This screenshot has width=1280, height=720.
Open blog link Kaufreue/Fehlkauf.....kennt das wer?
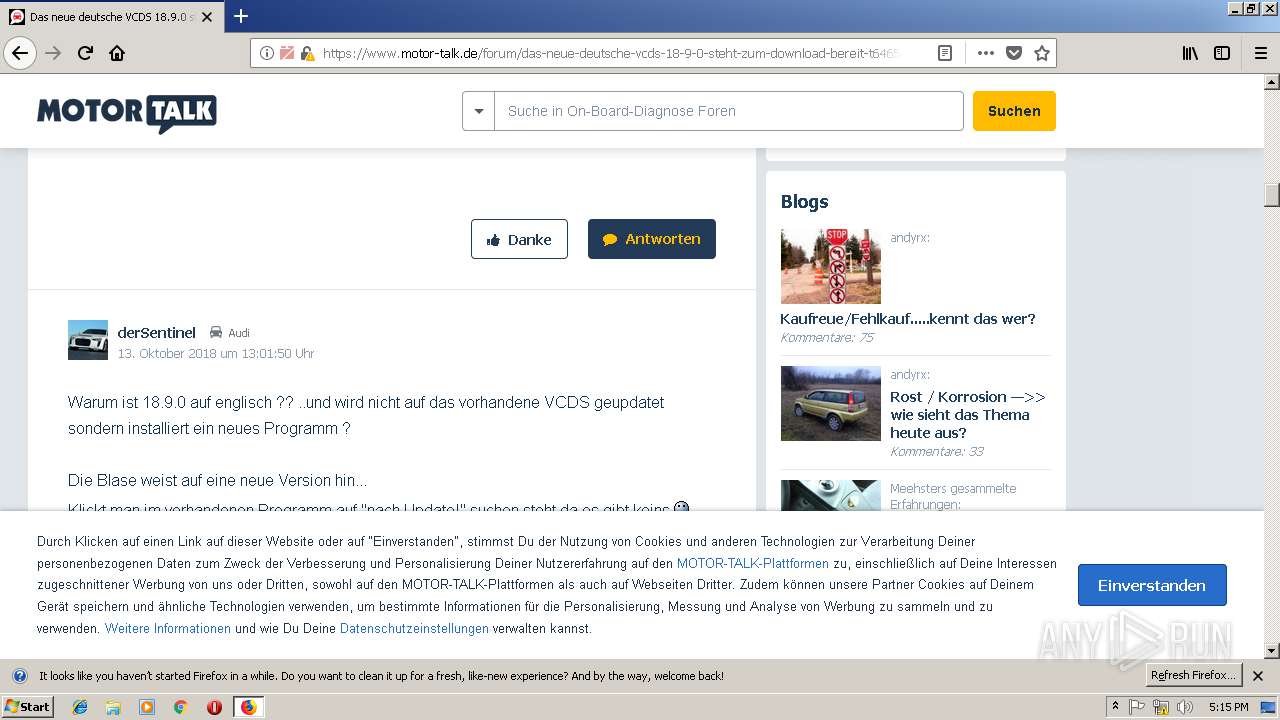click(x=908, y=319)
